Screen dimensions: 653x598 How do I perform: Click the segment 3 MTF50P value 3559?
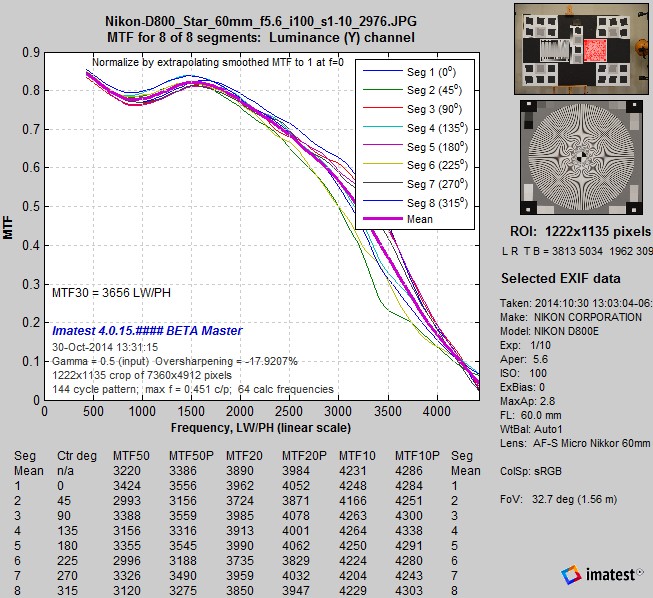(x=183, y=516)
